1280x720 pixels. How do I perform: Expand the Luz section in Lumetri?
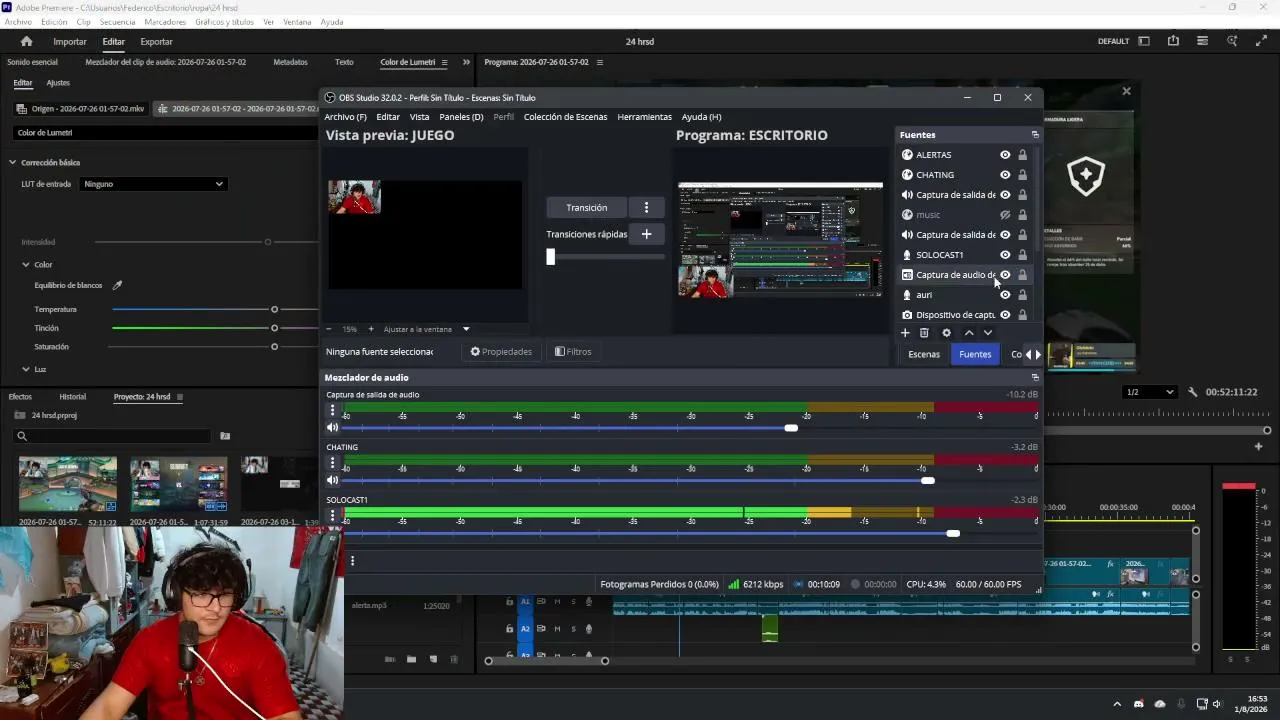tap(26, 369)
